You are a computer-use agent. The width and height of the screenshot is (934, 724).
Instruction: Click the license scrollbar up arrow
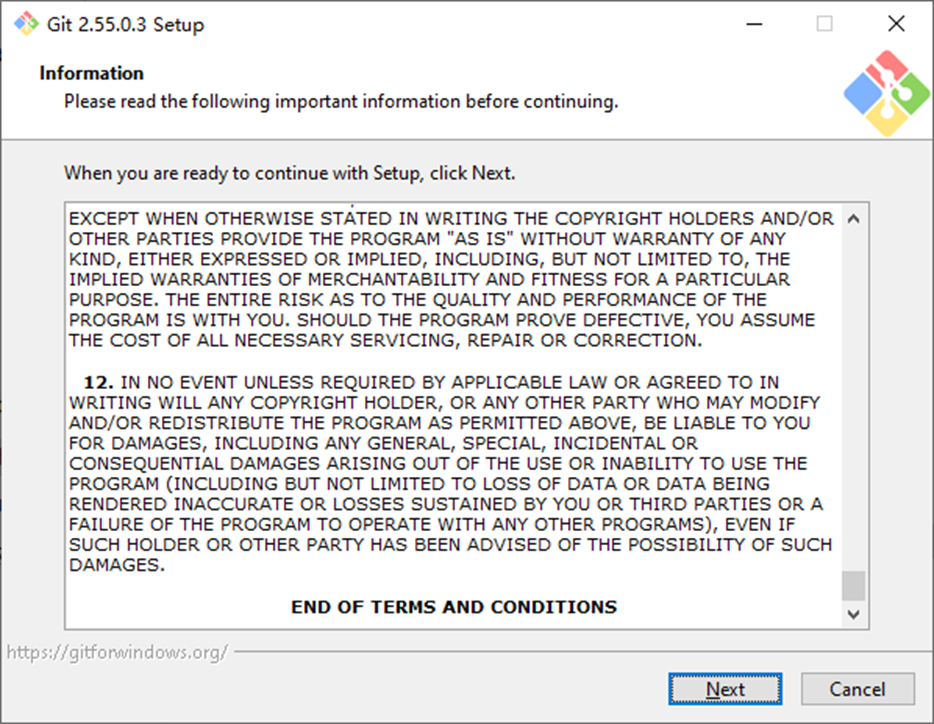[854, 219]
